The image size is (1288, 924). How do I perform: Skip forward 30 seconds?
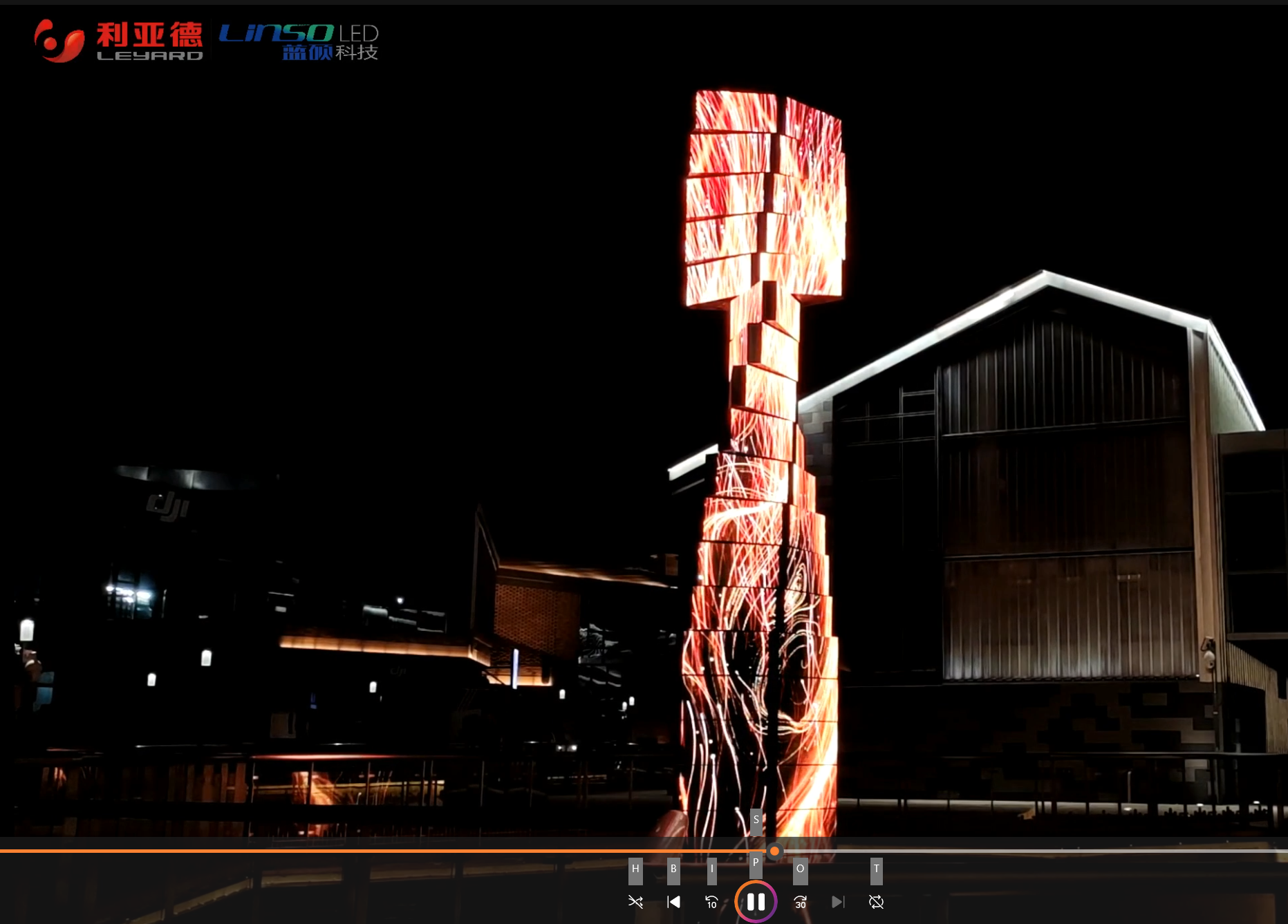800,902
